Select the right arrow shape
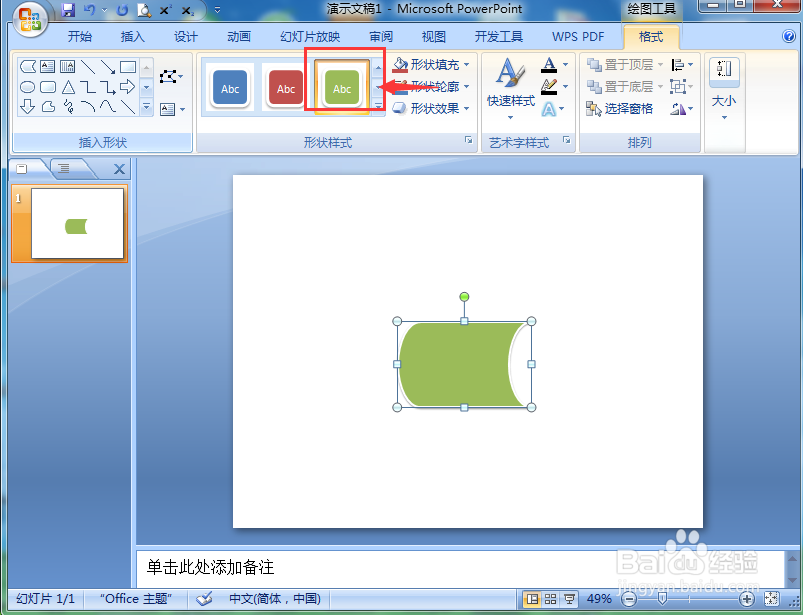803x615 pixels. tap(128, 87)
